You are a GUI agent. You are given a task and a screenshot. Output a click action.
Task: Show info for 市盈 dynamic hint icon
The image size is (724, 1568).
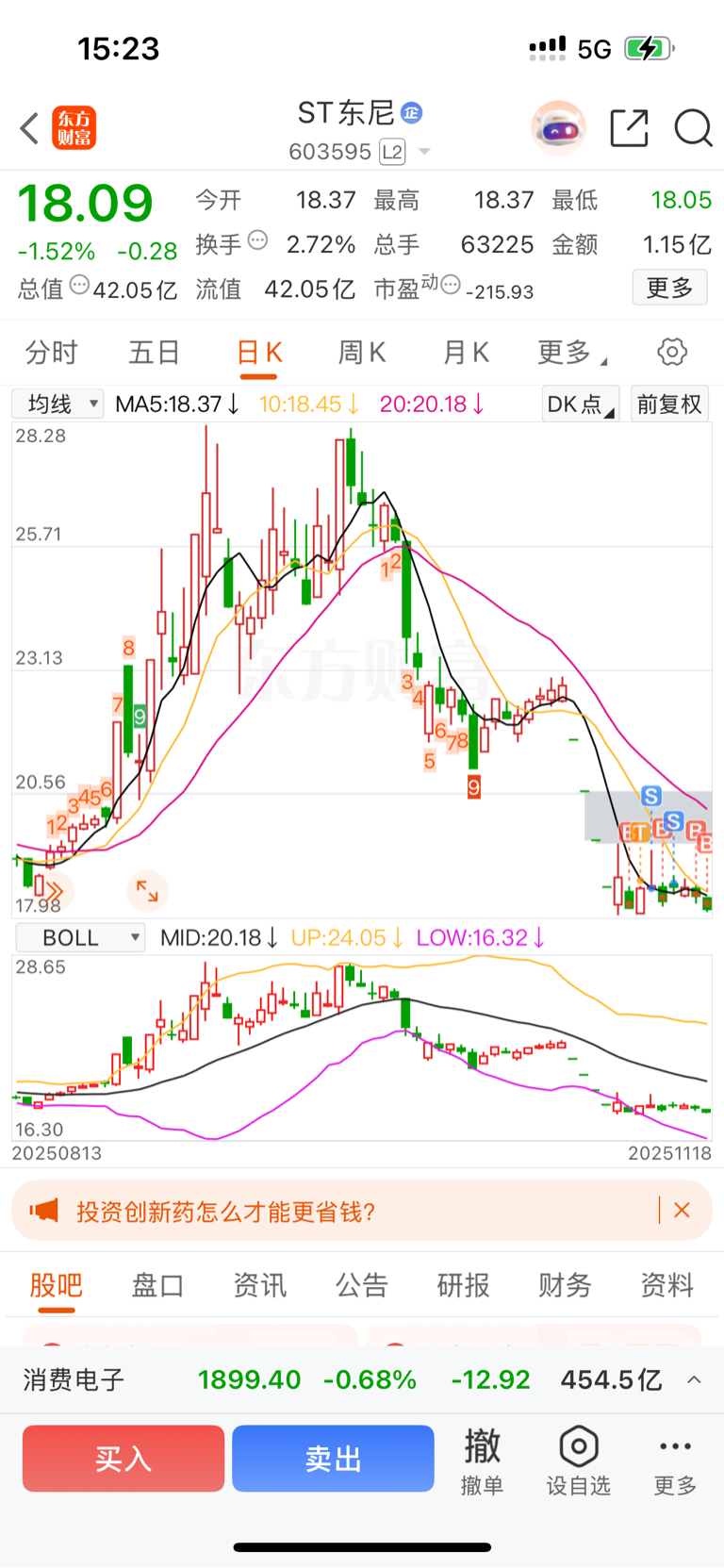coord(452,284)
